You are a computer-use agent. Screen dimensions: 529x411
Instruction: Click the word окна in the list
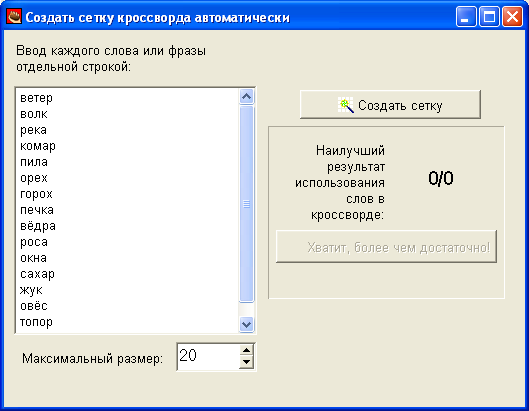pyautogui.click(x=33, y=258)
